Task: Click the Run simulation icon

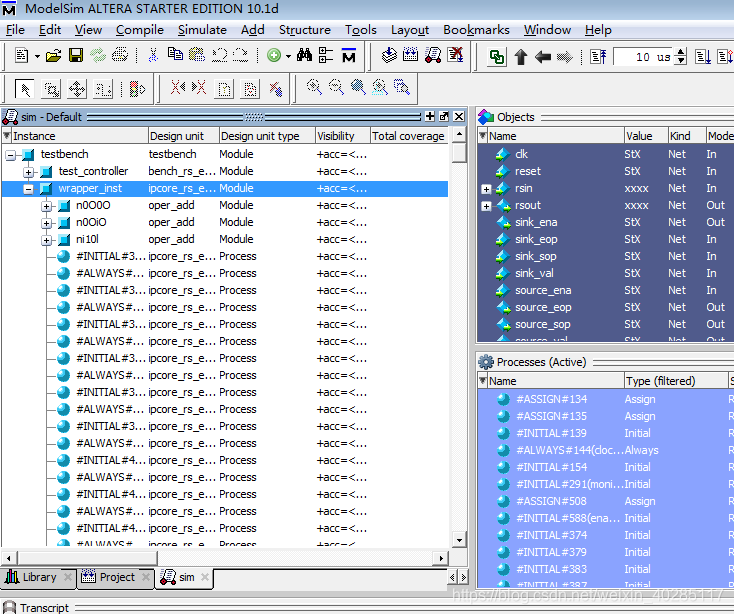Action: click(703, 57)
